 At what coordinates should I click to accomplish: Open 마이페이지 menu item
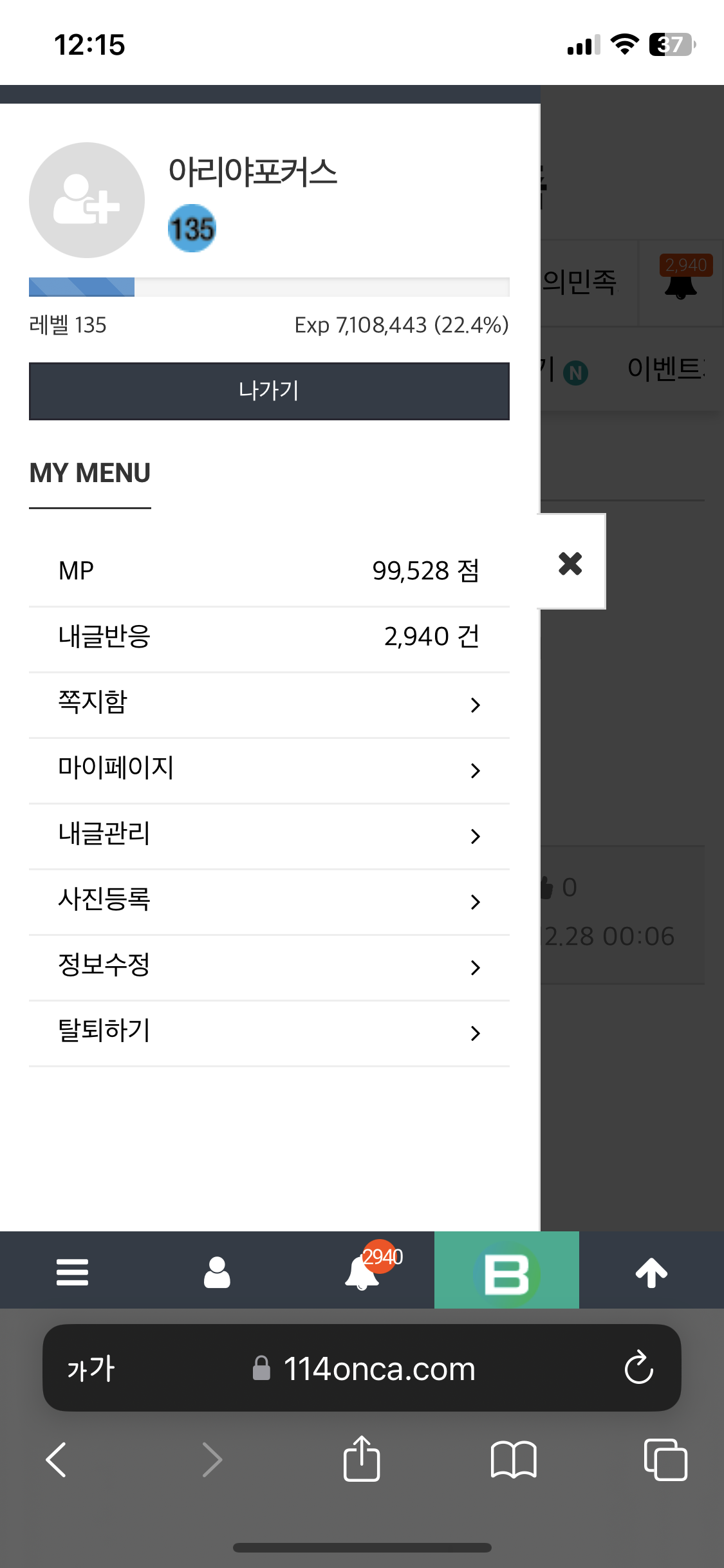pyautogui.click(x=269, y=770)
